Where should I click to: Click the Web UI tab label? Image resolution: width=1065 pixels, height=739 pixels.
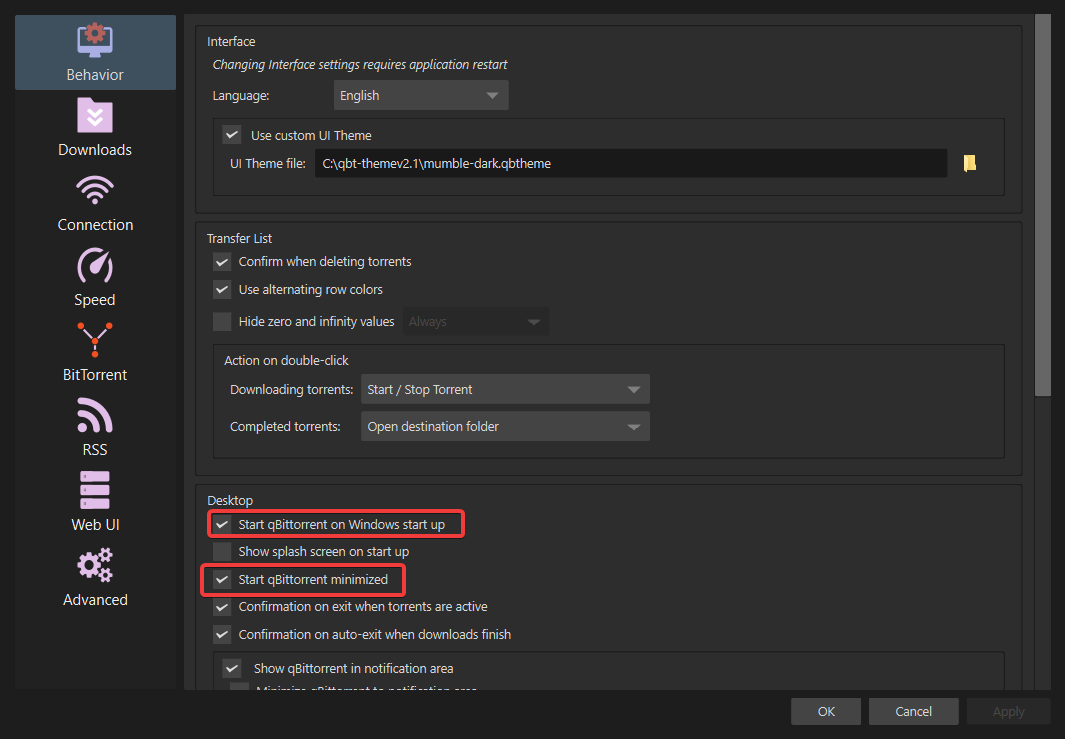point(95,524)
